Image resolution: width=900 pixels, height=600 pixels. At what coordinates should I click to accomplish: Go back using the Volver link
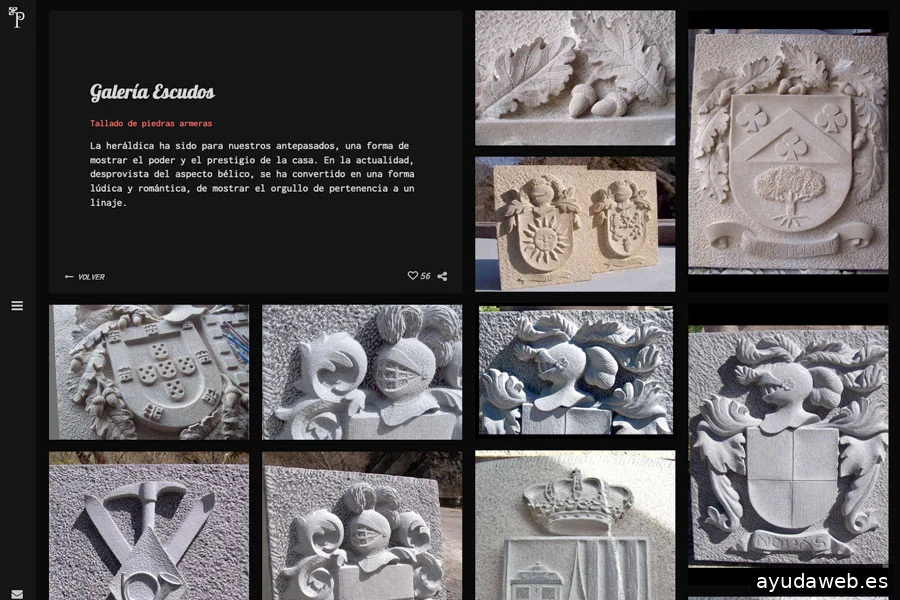85,277
